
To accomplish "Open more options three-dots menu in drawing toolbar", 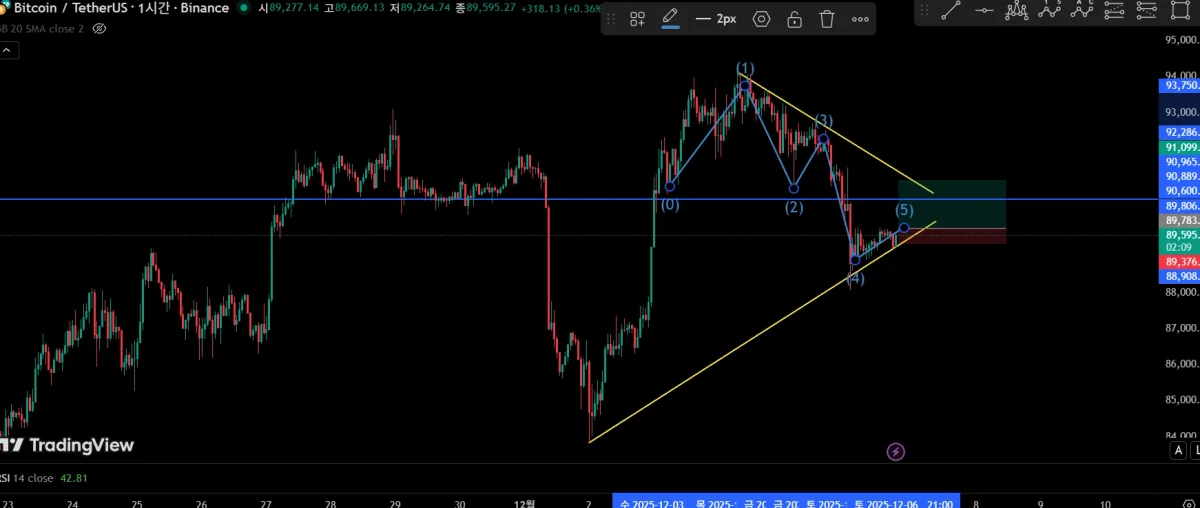I will [860, 19].
